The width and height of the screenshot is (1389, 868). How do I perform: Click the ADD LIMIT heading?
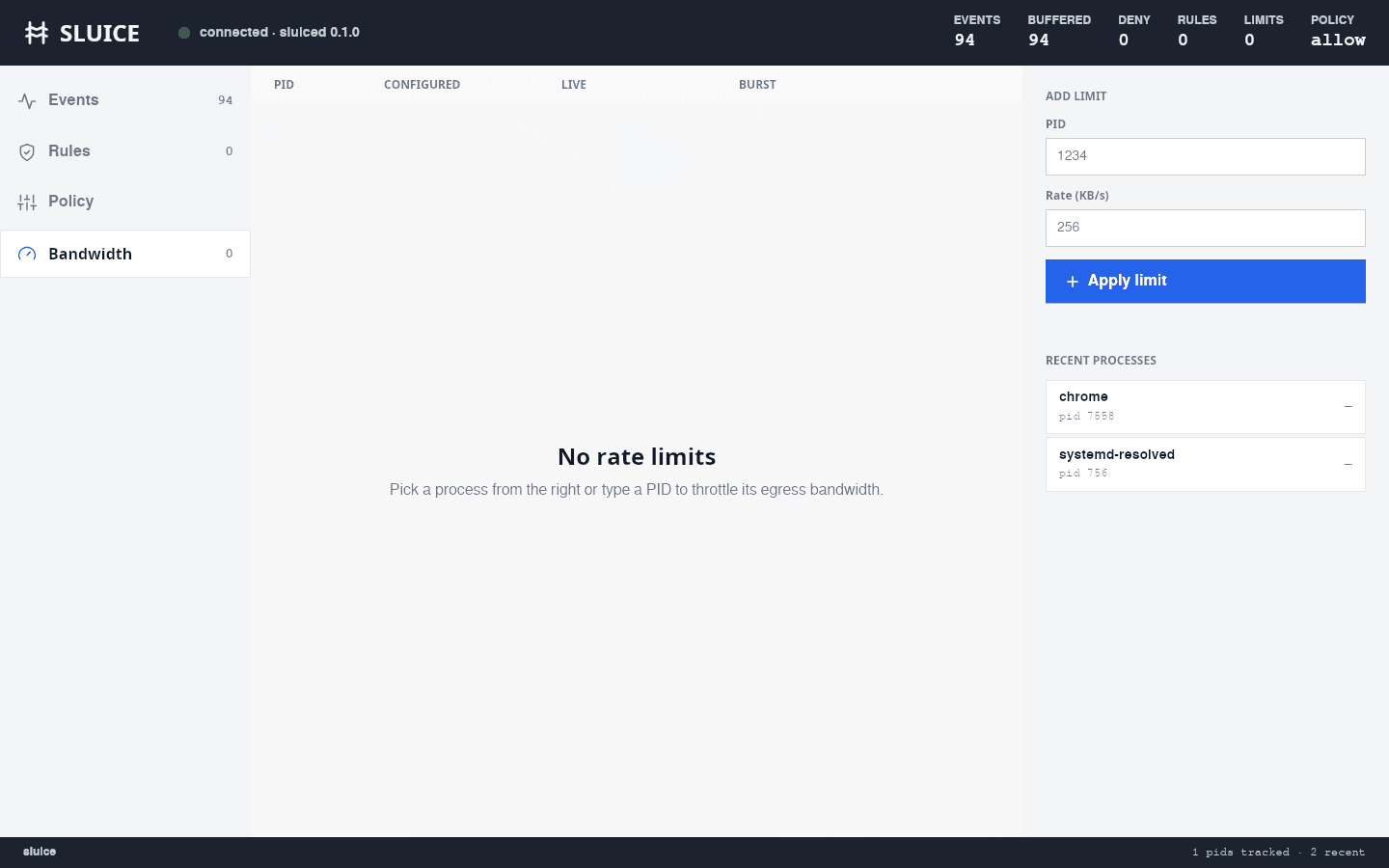1076,96
